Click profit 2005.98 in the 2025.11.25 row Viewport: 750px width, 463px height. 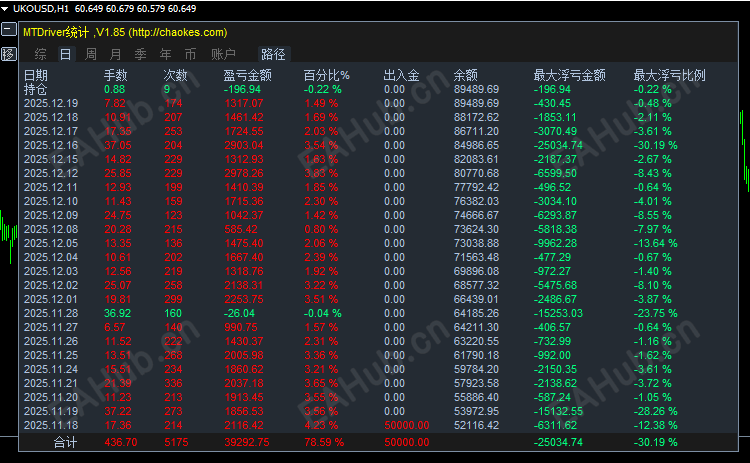(x=244, y=355)
